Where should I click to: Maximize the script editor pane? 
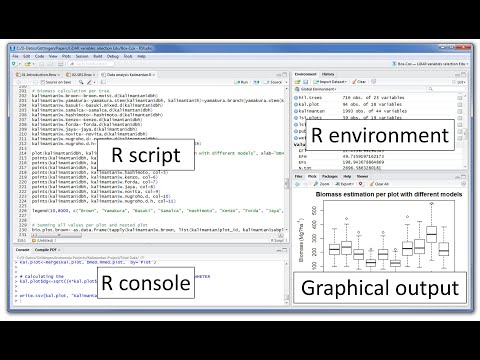click(284, 75)
